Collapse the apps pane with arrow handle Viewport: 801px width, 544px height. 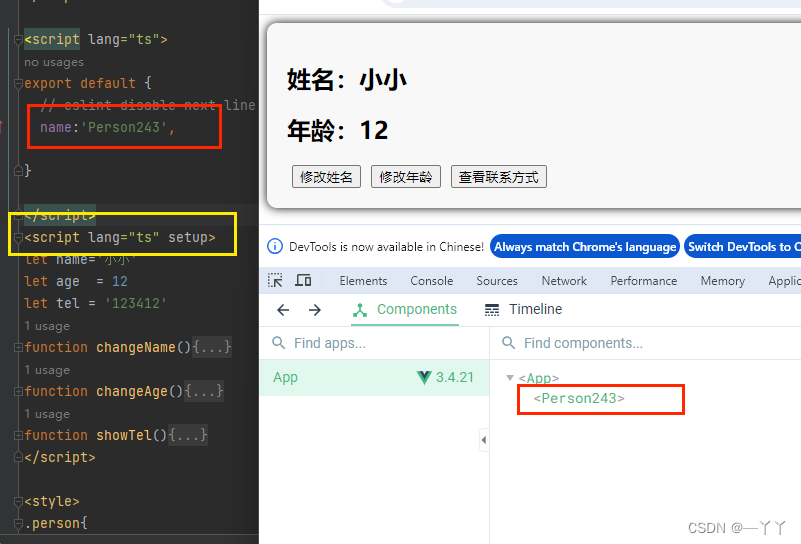click(483, 440)
